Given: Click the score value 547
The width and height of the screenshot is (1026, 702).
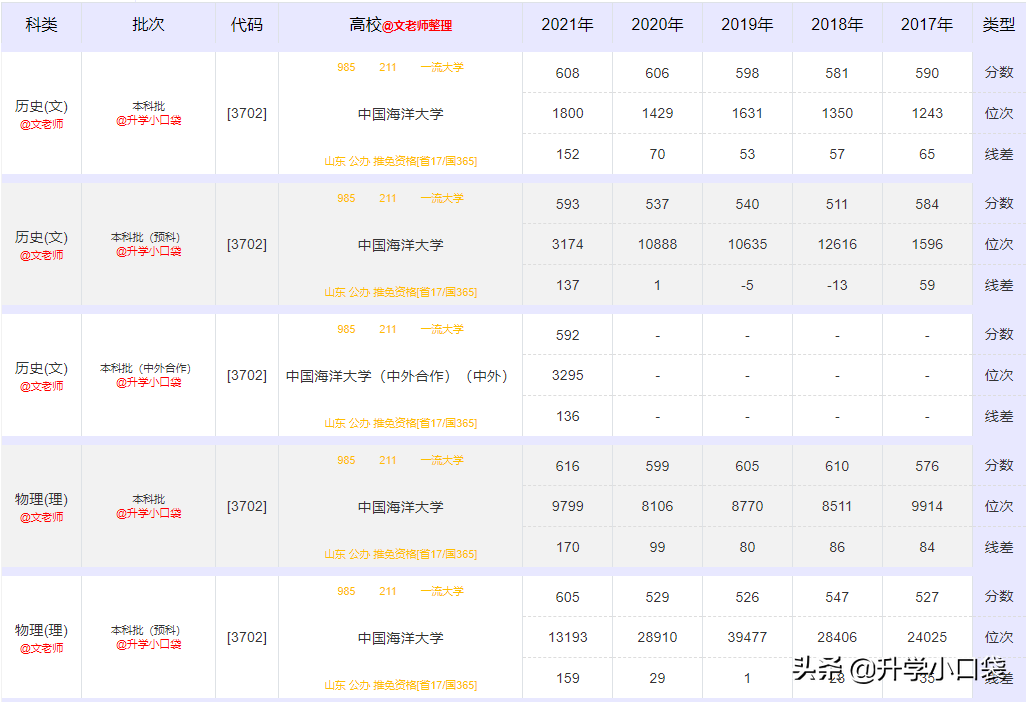Looking at the screenshot, I should coord(837,597).
